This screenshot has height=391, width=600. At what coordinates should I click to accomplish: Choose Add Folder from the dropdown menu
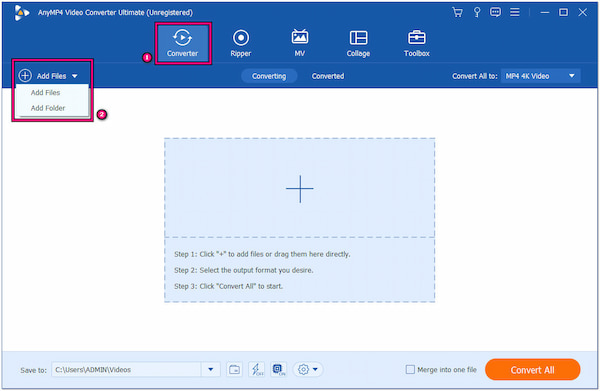(x=48, y=108)
